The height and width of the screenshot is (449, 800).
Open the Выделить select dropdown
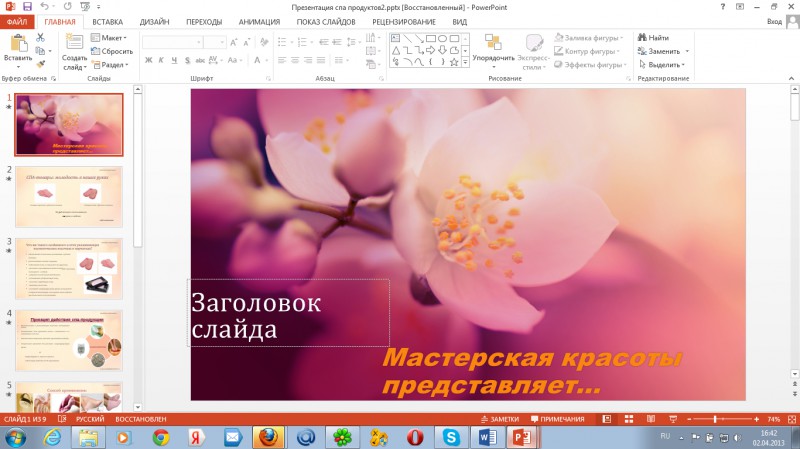coord(661,65)
